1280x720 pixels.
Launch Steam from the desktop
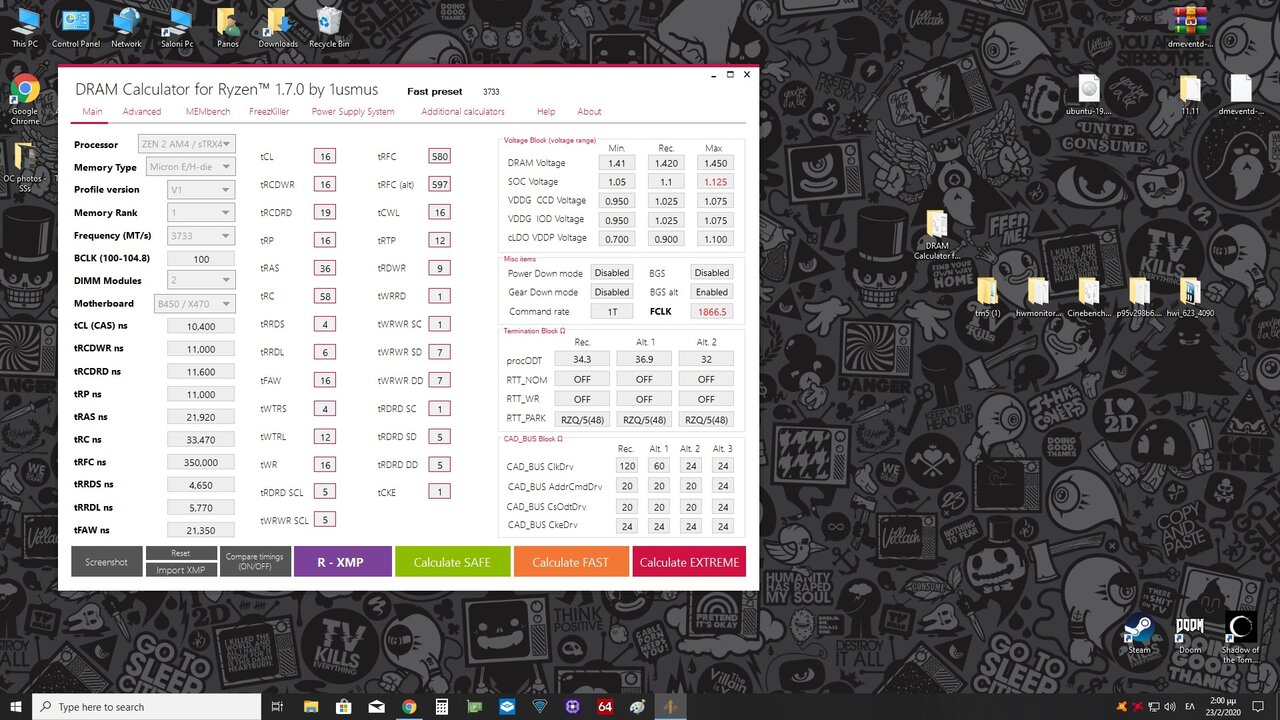1139,628
